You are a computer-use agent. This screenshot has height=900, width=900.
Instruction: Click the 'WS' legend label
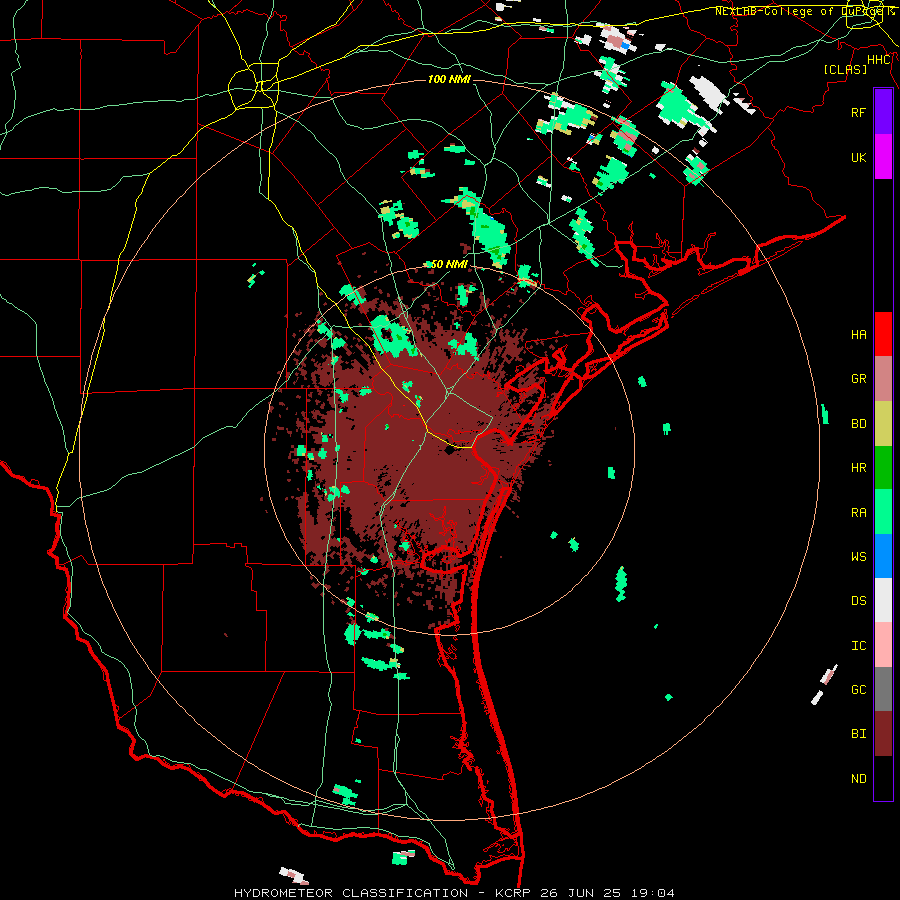[x=859, y=556]
